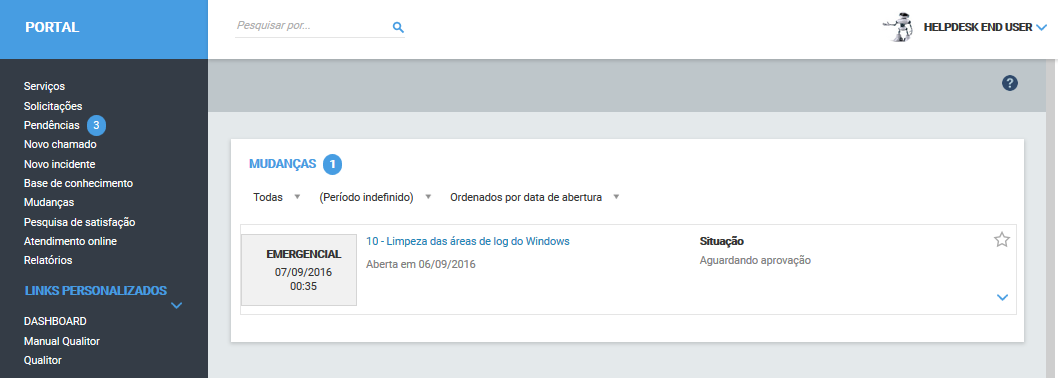Open the Manual Qualitor link

(x=62, y=341)
